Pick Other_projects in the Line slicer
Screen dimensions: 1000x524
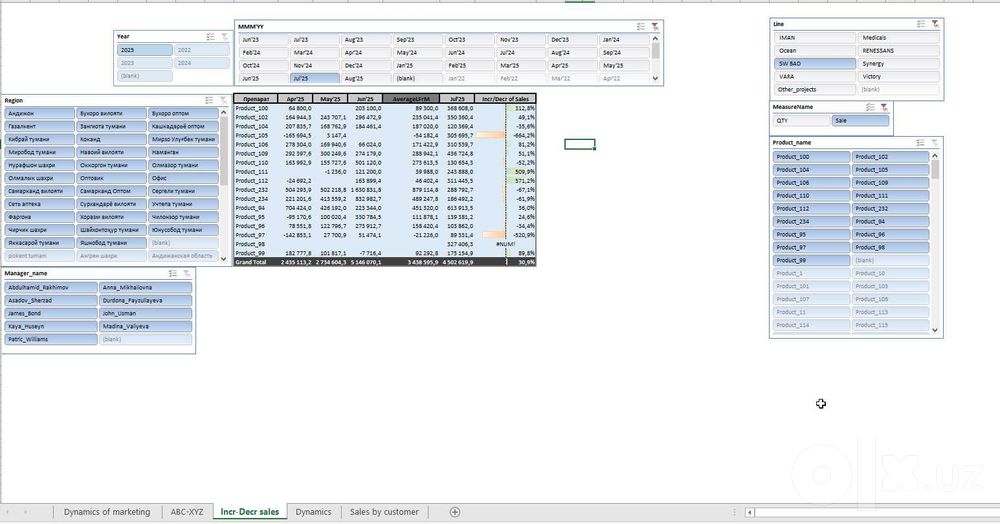(x=814, y=89)
